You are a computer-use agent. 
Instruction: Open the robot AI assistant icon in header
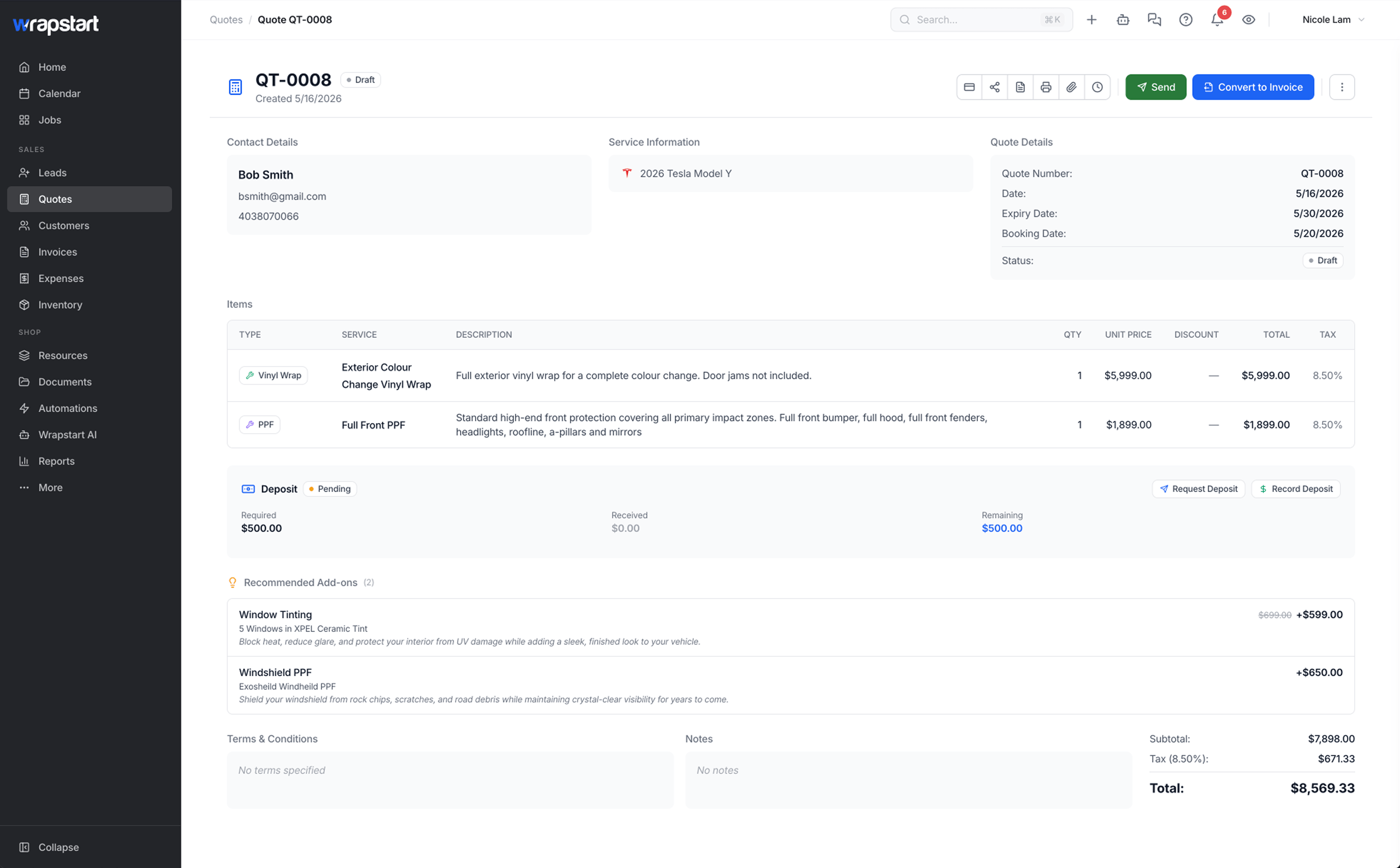click(1123, 20)
